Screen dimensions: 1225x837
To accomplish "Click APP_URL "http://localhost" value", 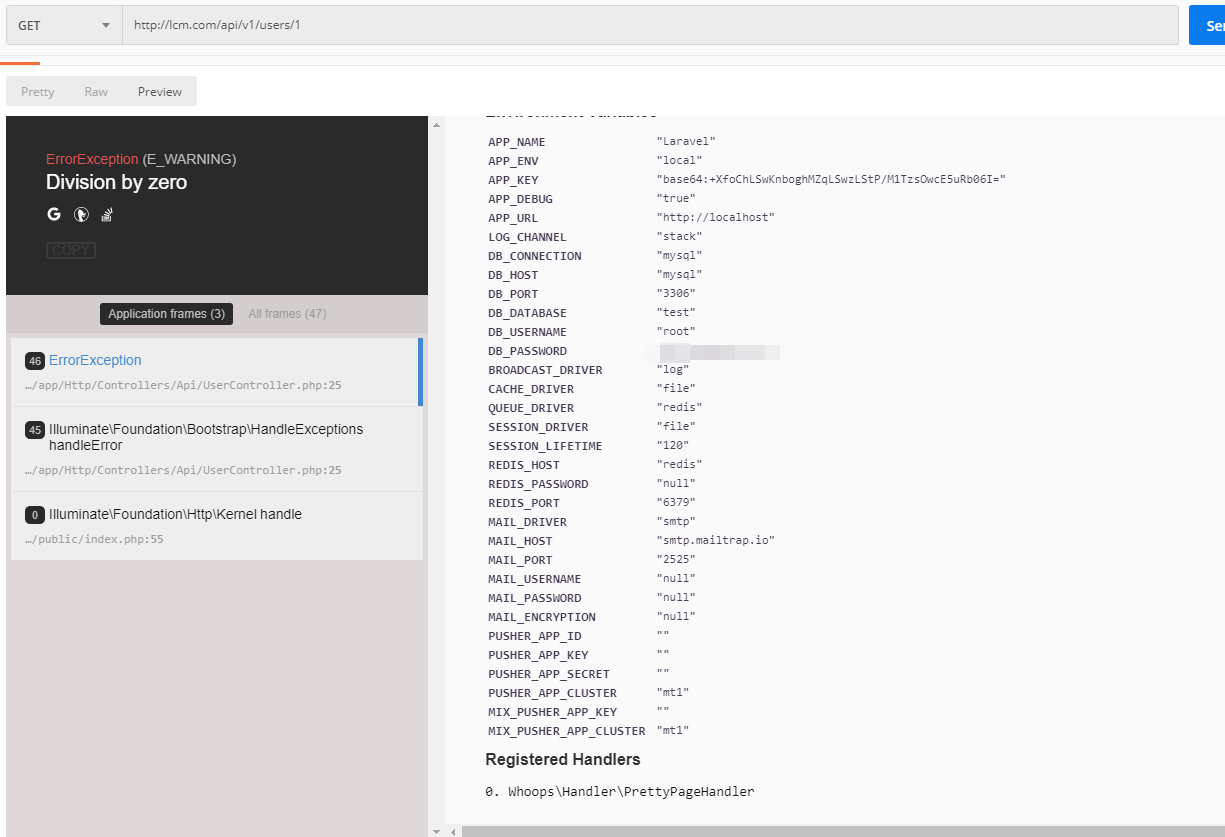I will [715, 218].
